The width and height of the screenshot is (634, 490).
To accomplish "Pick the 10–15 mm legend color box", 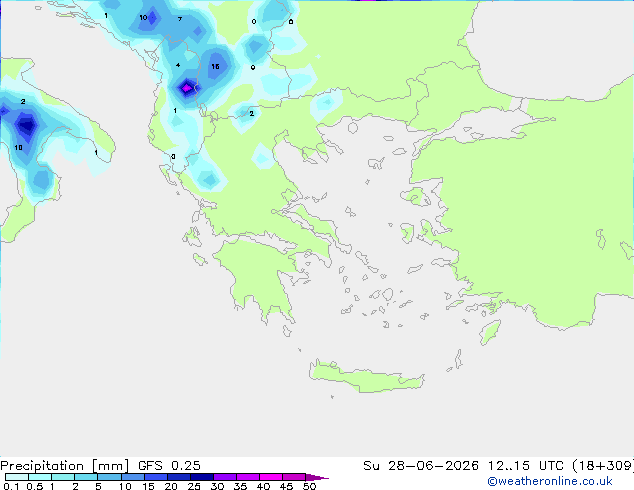I will (132, 477).
